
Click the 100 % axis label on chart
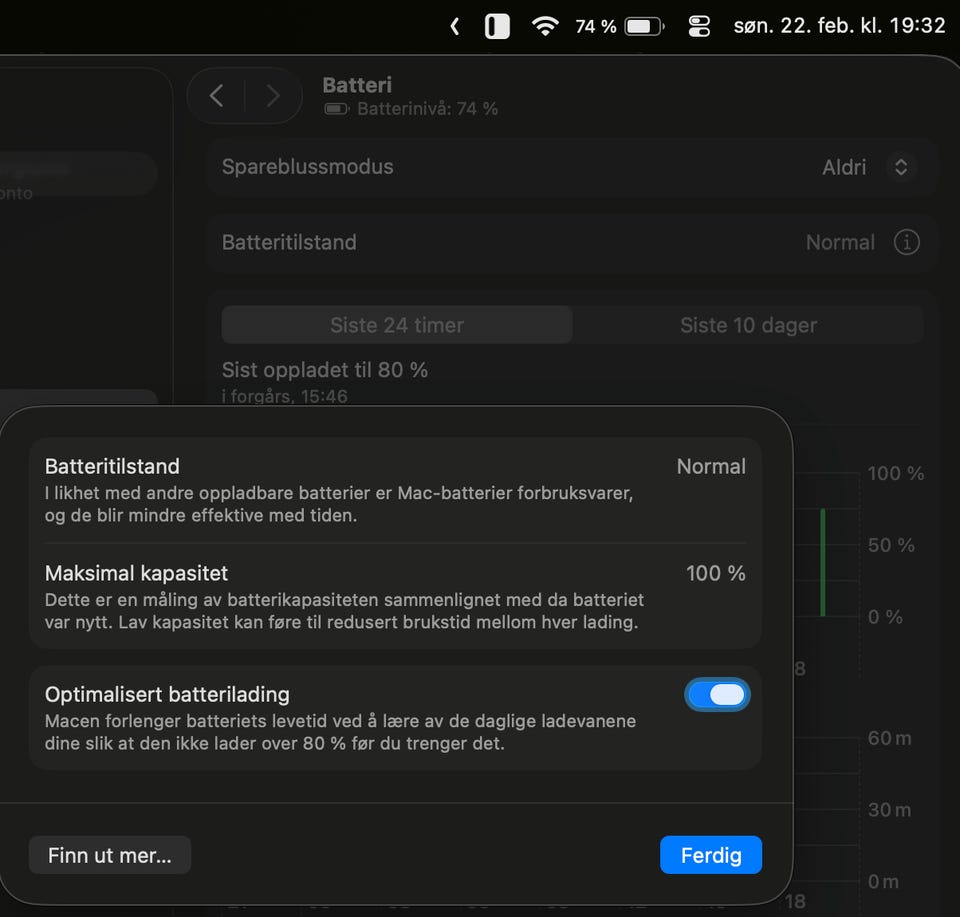tap(896, 473)
